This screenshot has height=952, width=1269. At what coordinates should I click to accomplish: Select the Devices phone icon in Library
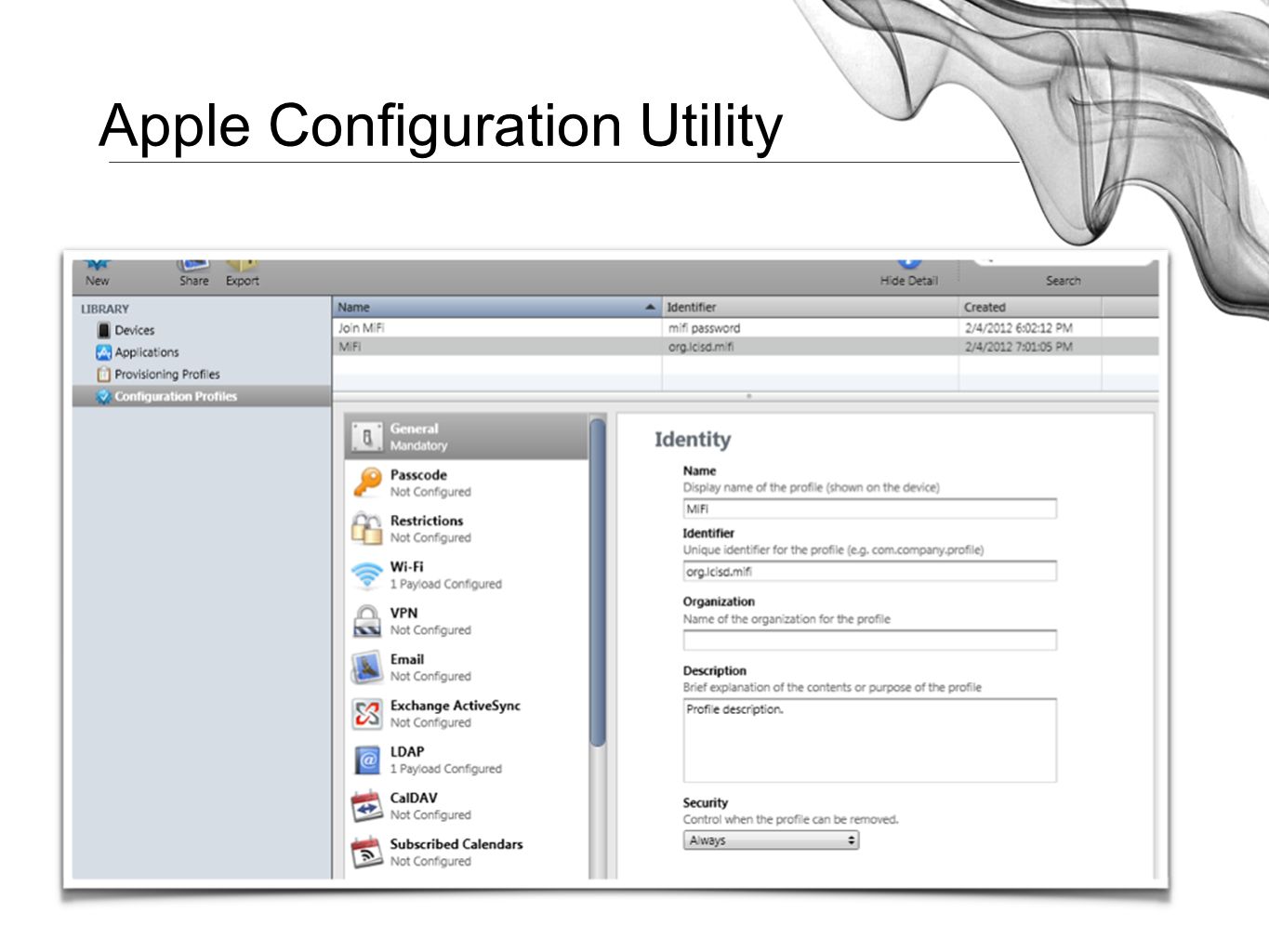[x=103, y=330]
